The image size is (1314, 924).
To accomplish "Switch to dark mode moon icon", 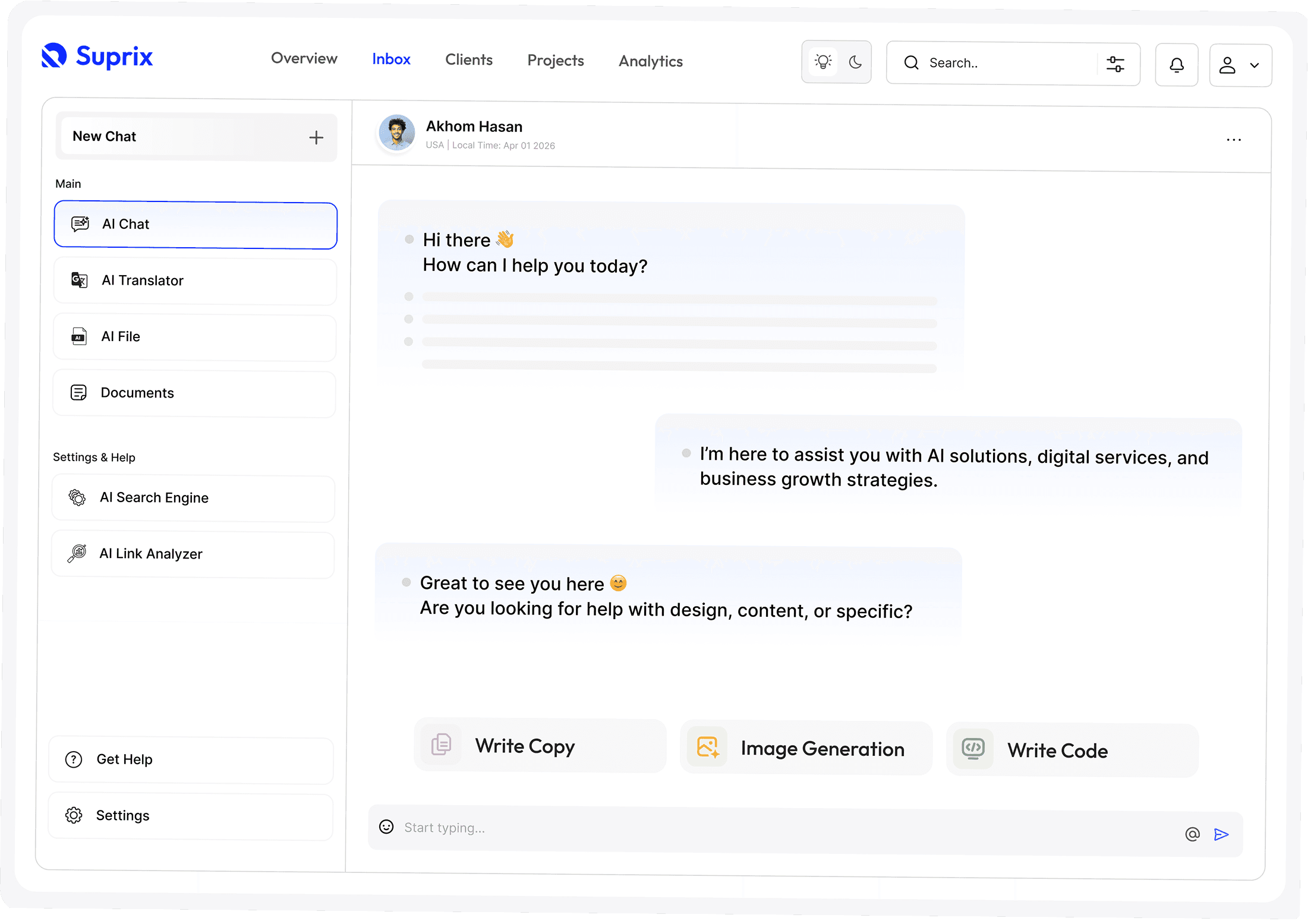I will coord(855,62).
